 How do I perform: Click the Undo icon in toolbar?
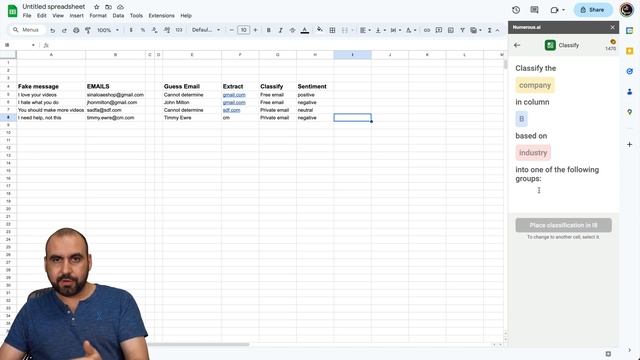click(x=52, y=30)
